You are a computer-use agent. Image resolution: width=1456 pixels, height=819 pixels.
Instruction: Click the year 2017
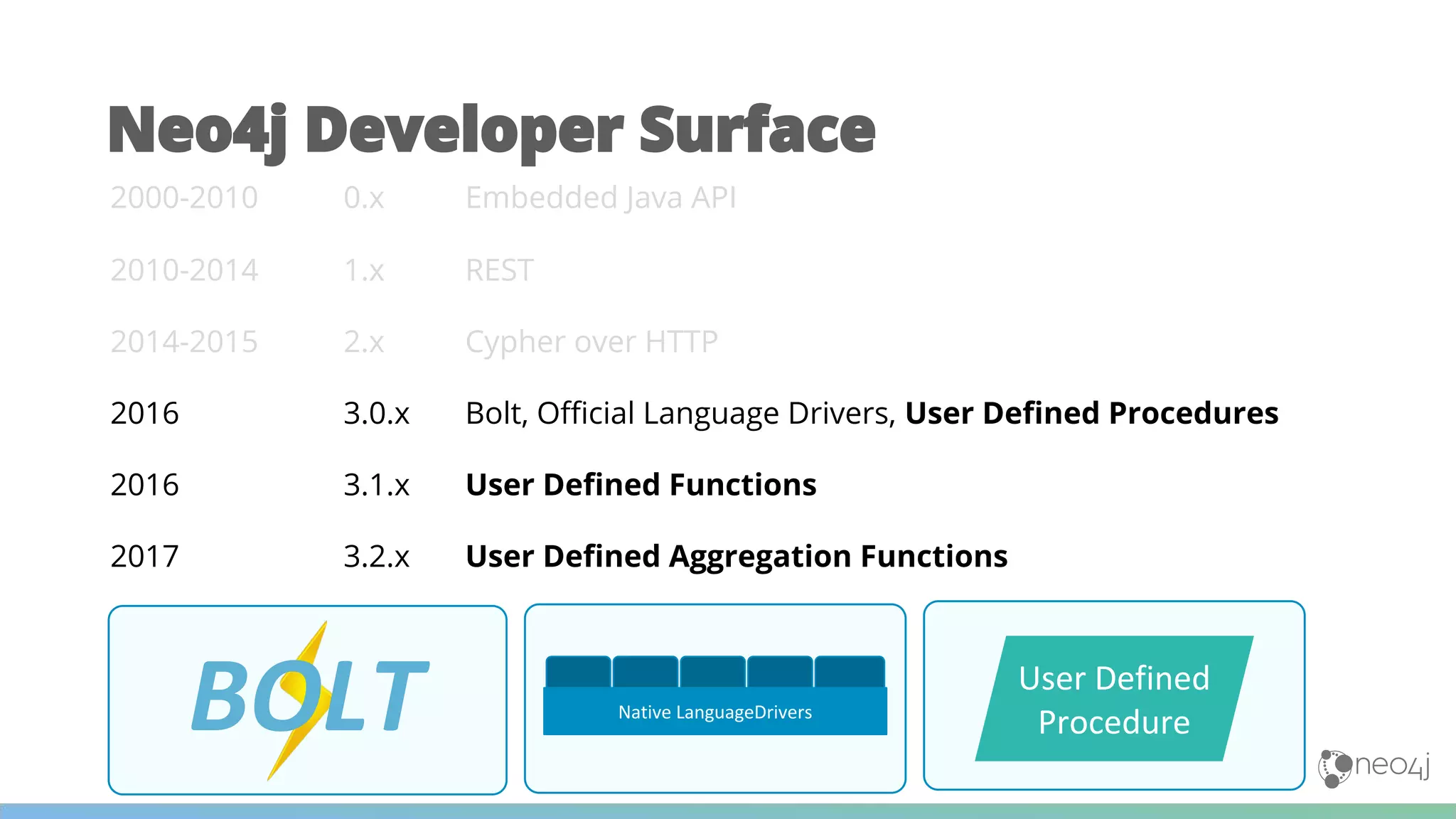(144, 557)
